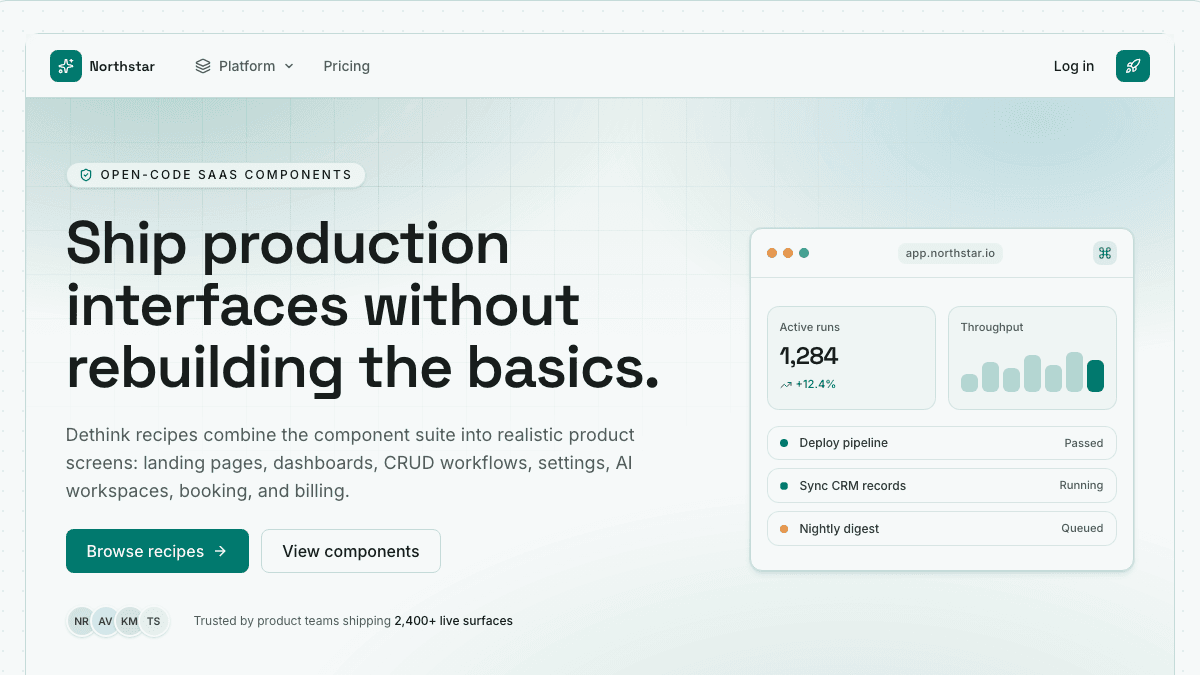Click the Platform layers stack icon

point(203,66)
